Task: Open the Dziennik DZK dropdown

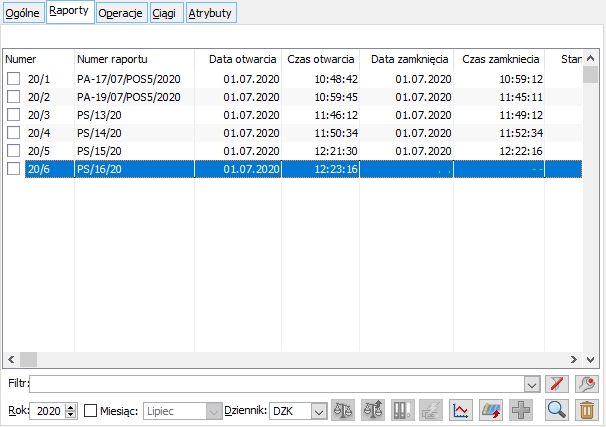Action: (319, 411)
